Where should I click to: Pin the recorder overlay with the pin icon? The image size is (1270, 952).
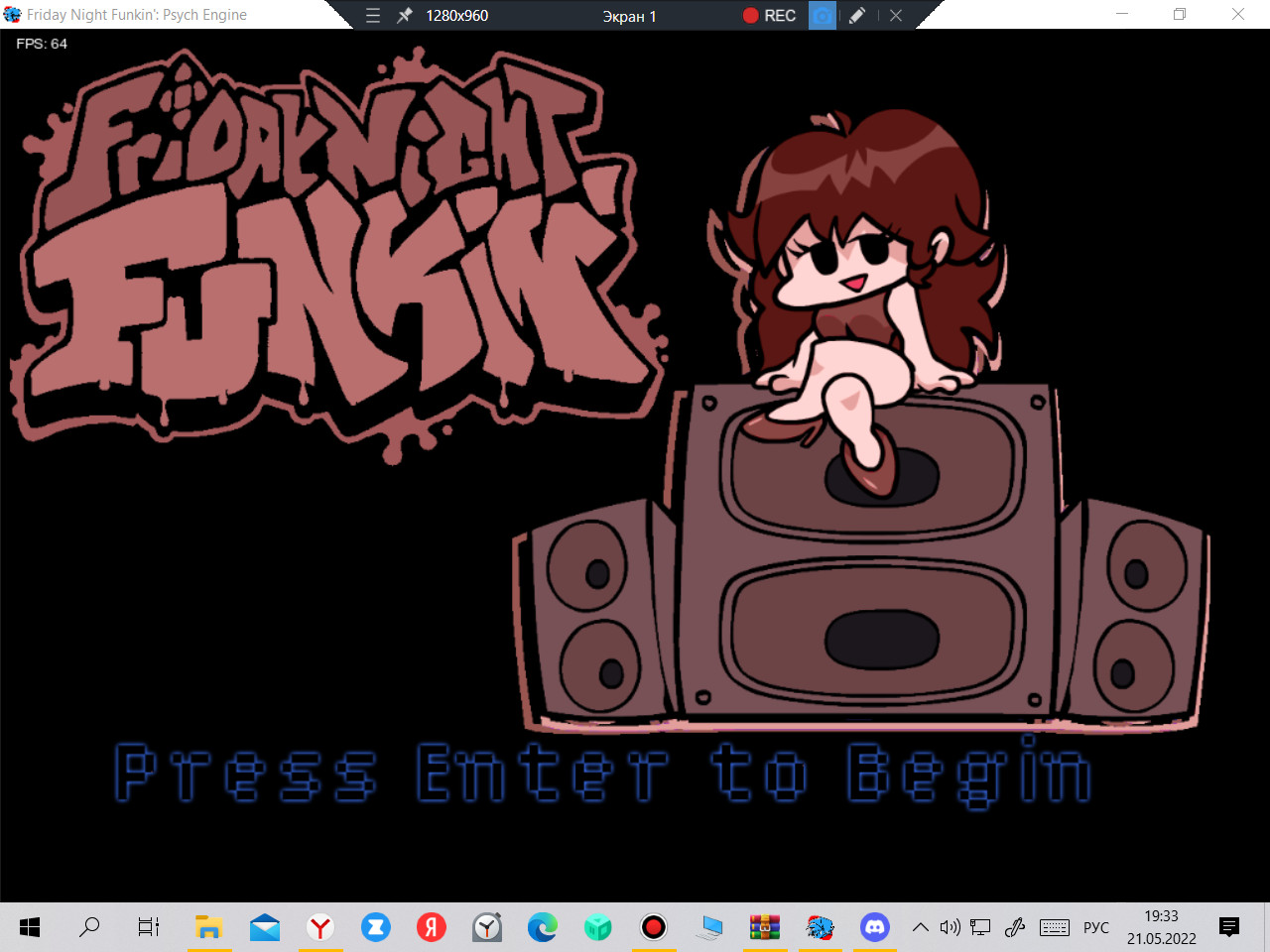pyautogui.click(x=404, y=15)
